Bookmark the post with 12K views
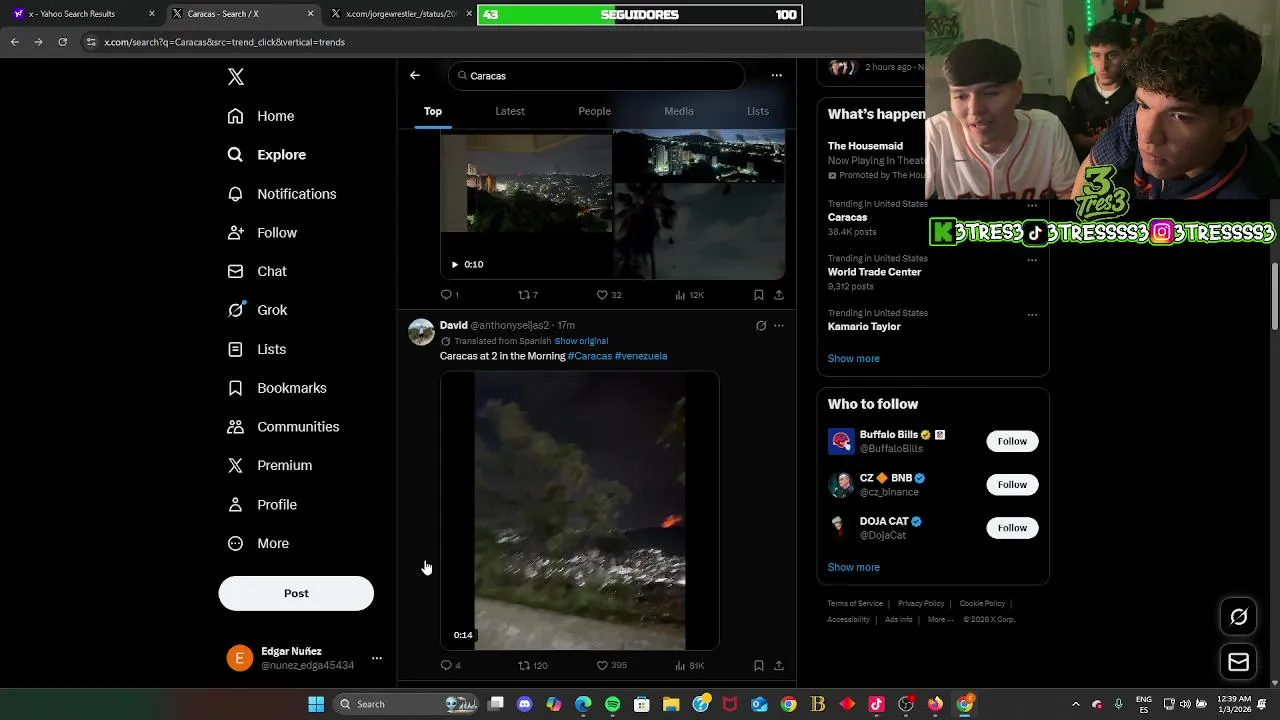This screenshot has height=720, width=1280. pos(759,295)
